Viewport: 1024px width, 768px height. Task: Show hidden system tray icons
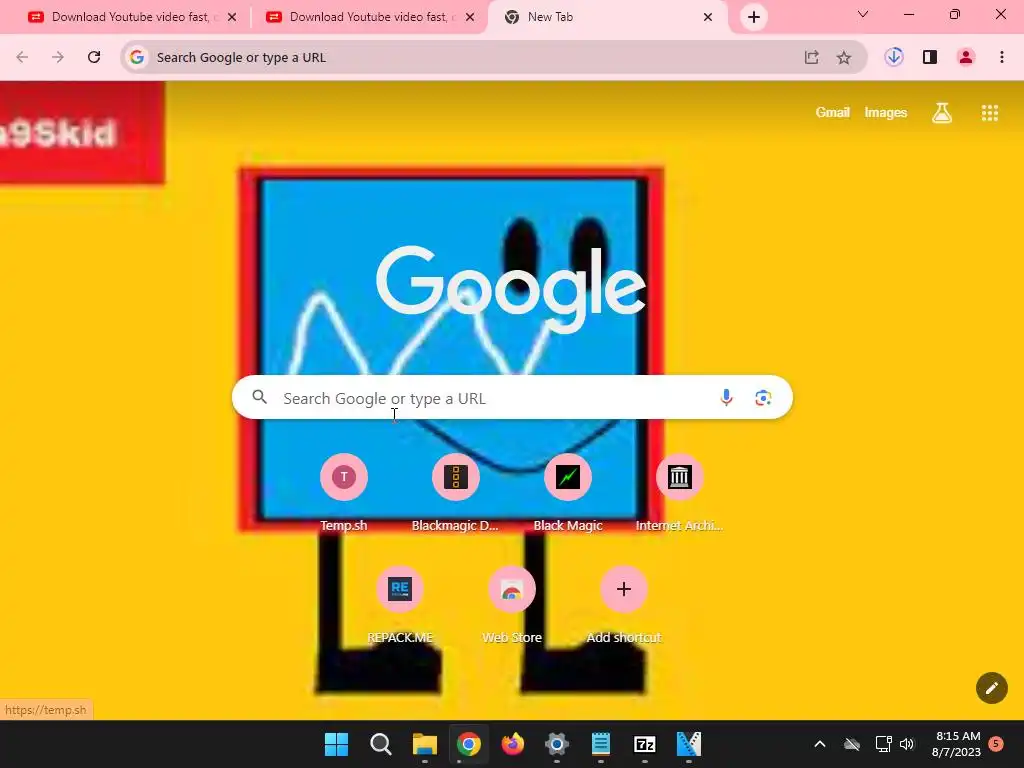(820, 744)
